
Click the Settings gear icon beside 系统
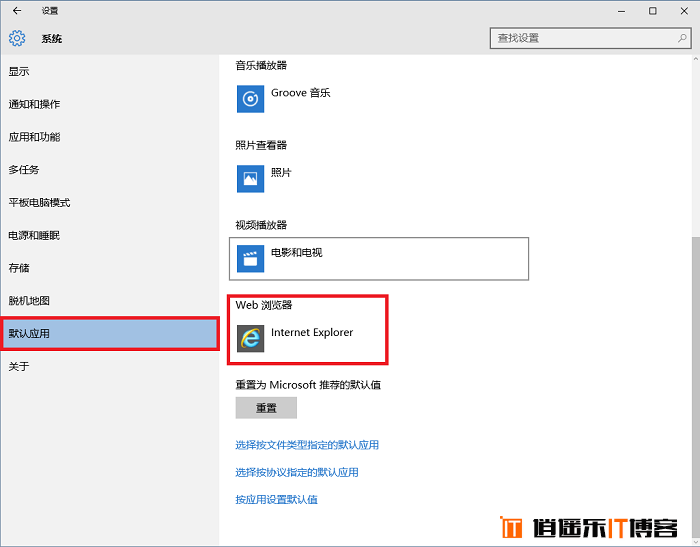tap(17, 38)
